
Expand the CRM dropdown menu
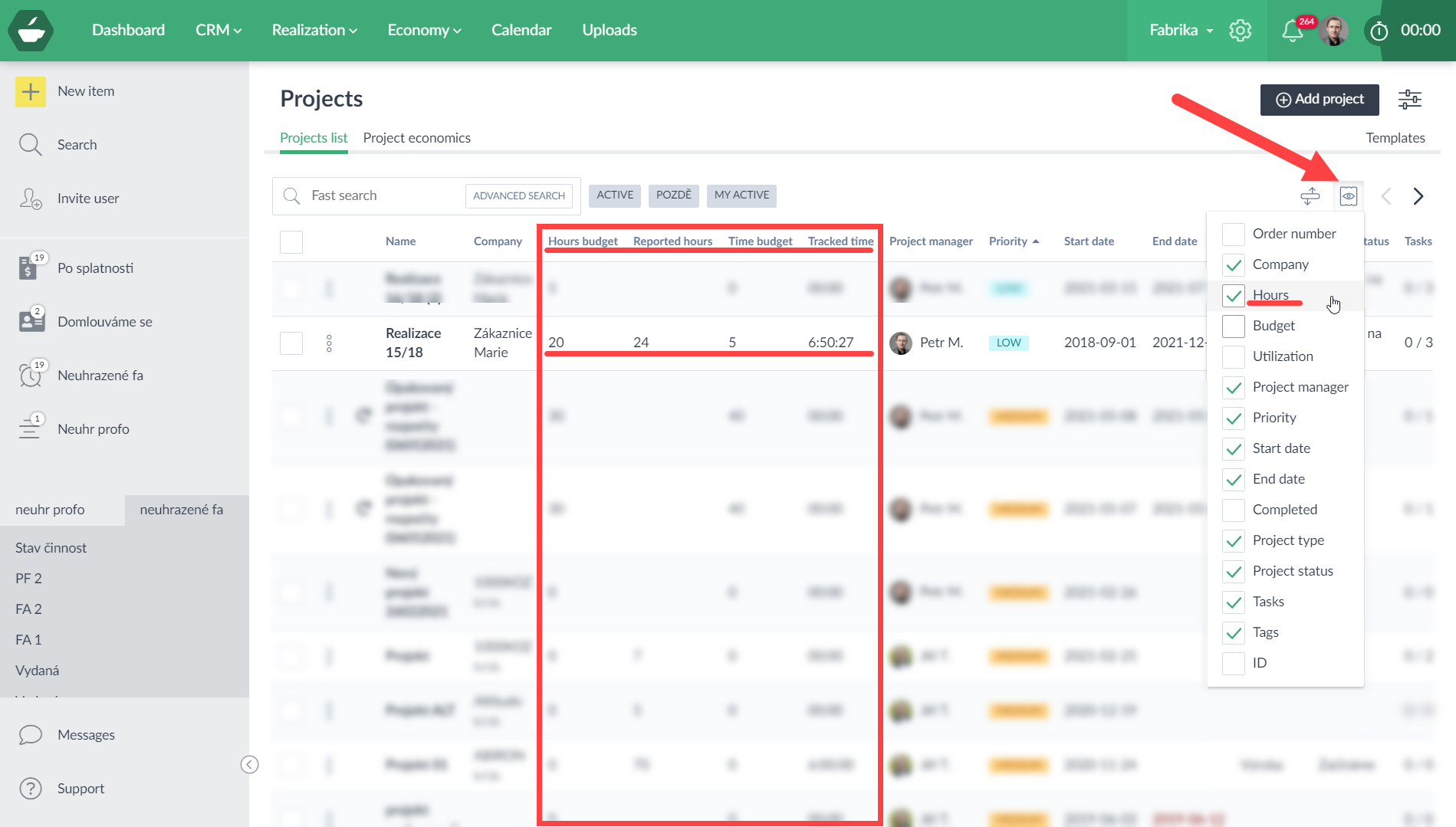pyautogui.click(x=219, y=31)
